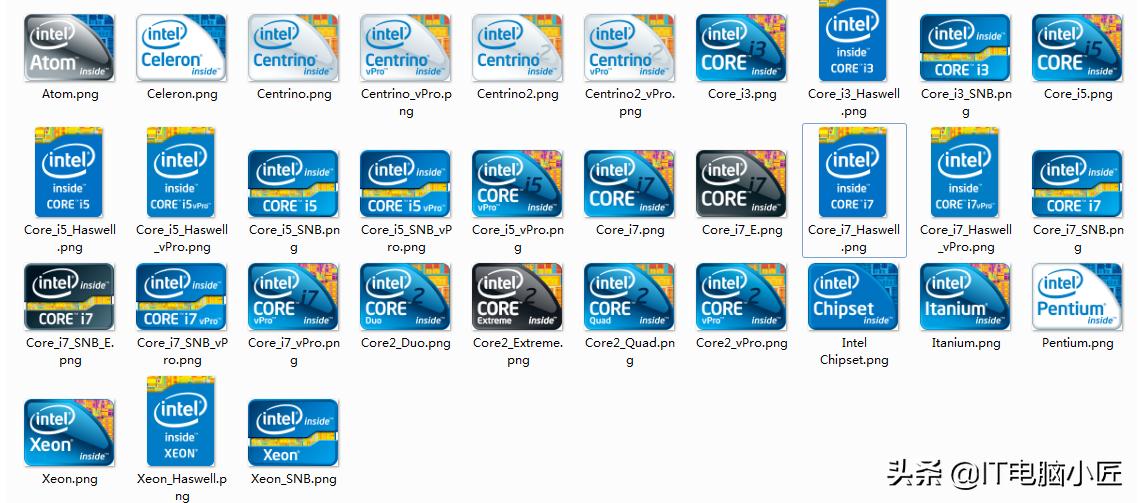
Task: Click the Intel Chipset.png file name
Action: point(854,351)
